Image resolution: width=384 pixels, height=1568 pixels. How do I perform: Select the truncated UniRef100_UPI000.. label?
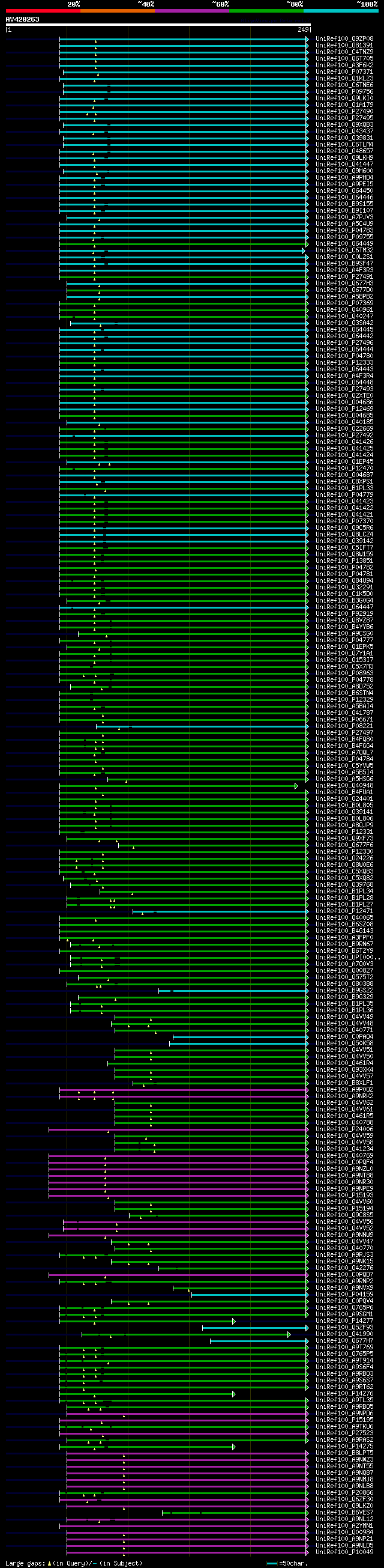(x=348, y=957)
